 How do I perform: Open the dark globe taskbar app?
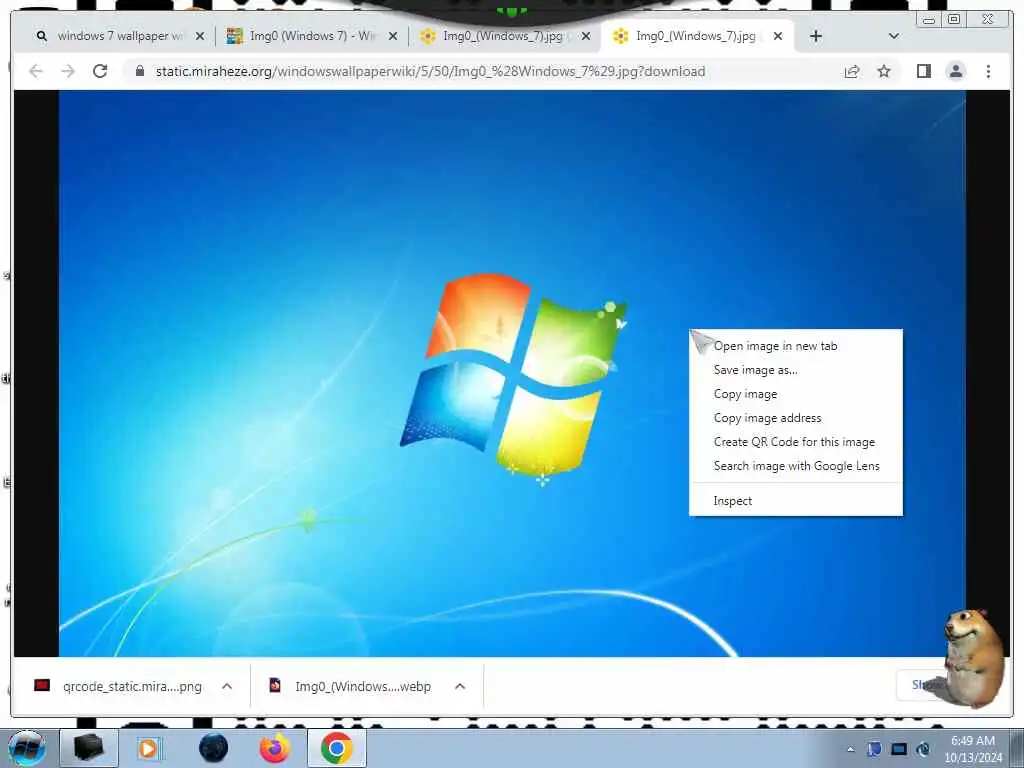[213, 748]
